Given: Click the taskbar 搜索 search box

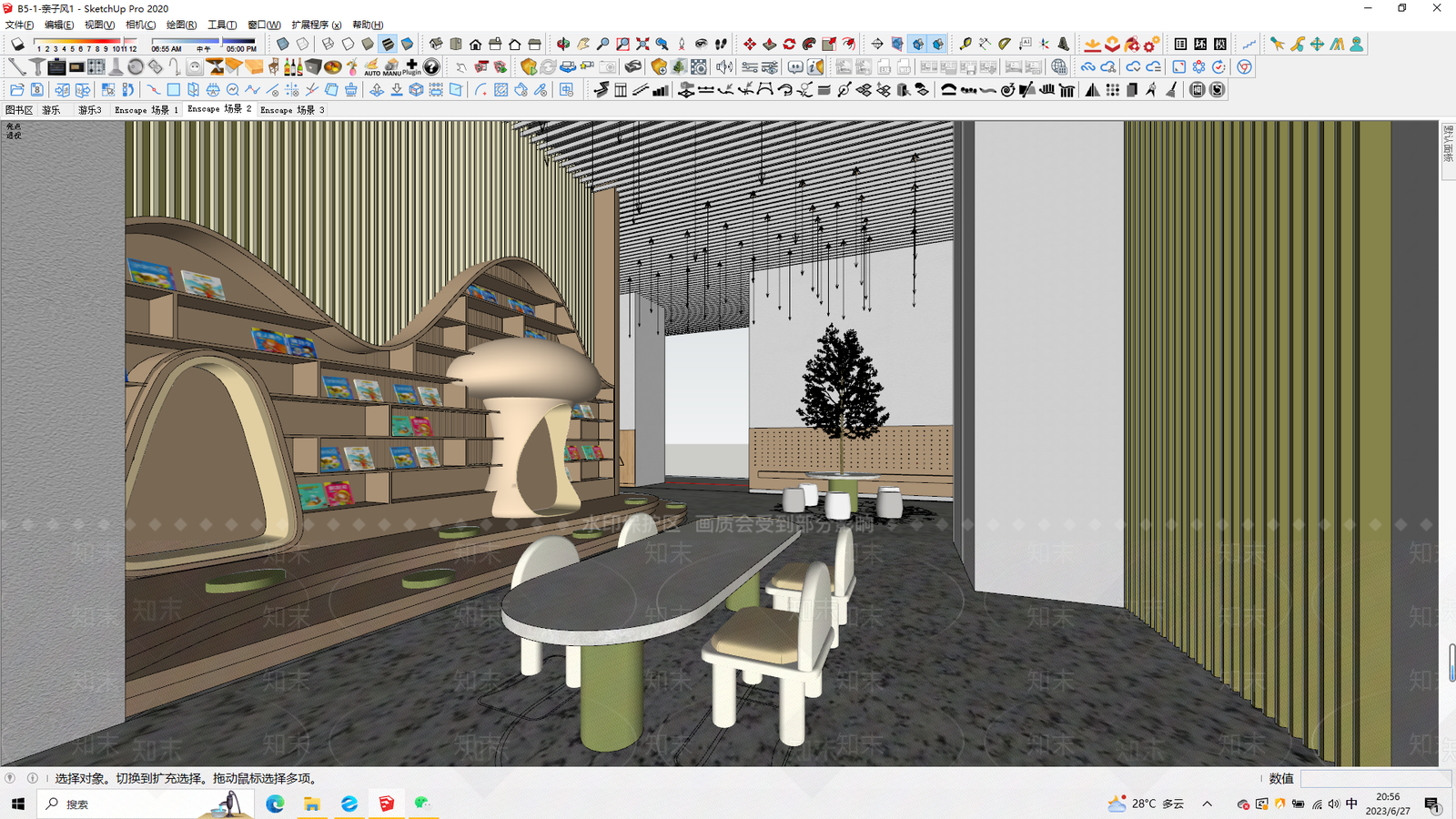Looking at the screenshot, I should [146, 804].
